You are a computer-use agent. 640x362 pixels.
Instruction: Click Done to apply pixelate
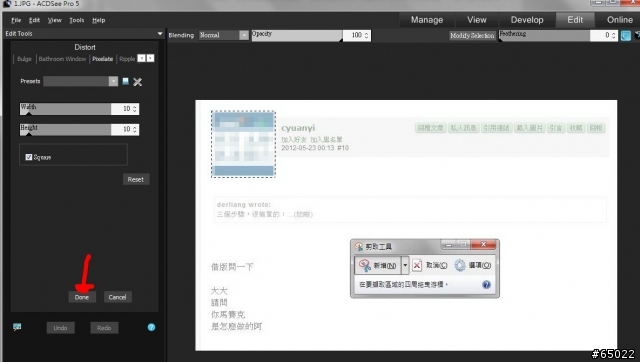[x=82, y=297]
